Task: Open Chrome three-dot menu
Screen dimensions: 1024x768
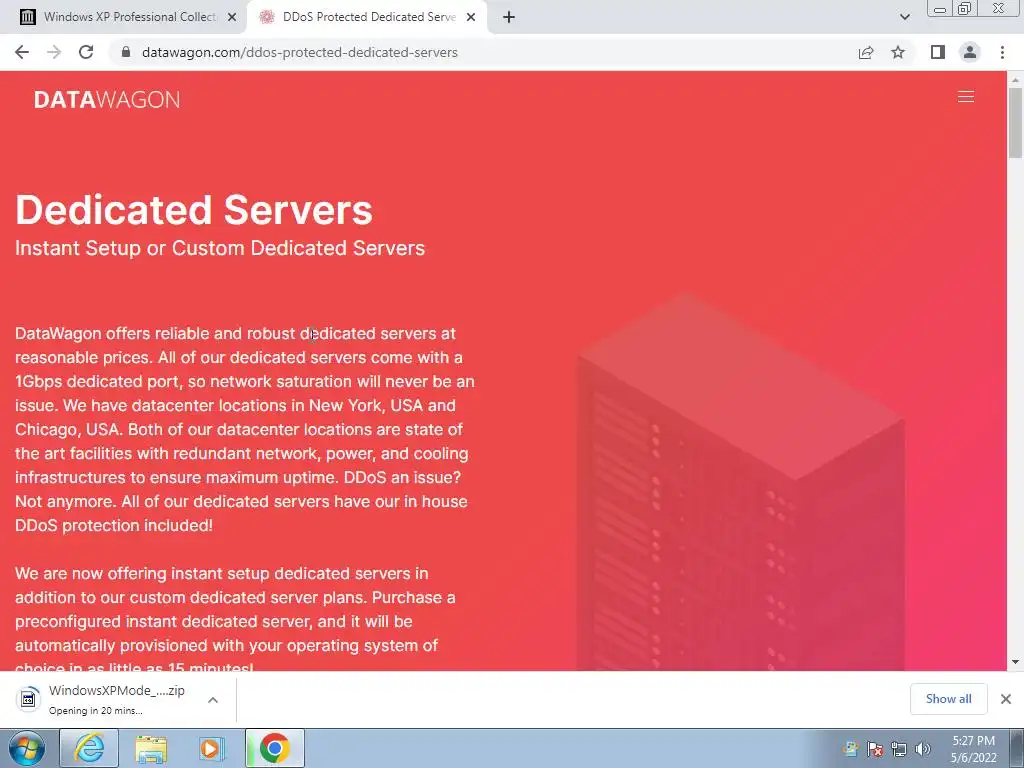Action: pos(1002,52)
